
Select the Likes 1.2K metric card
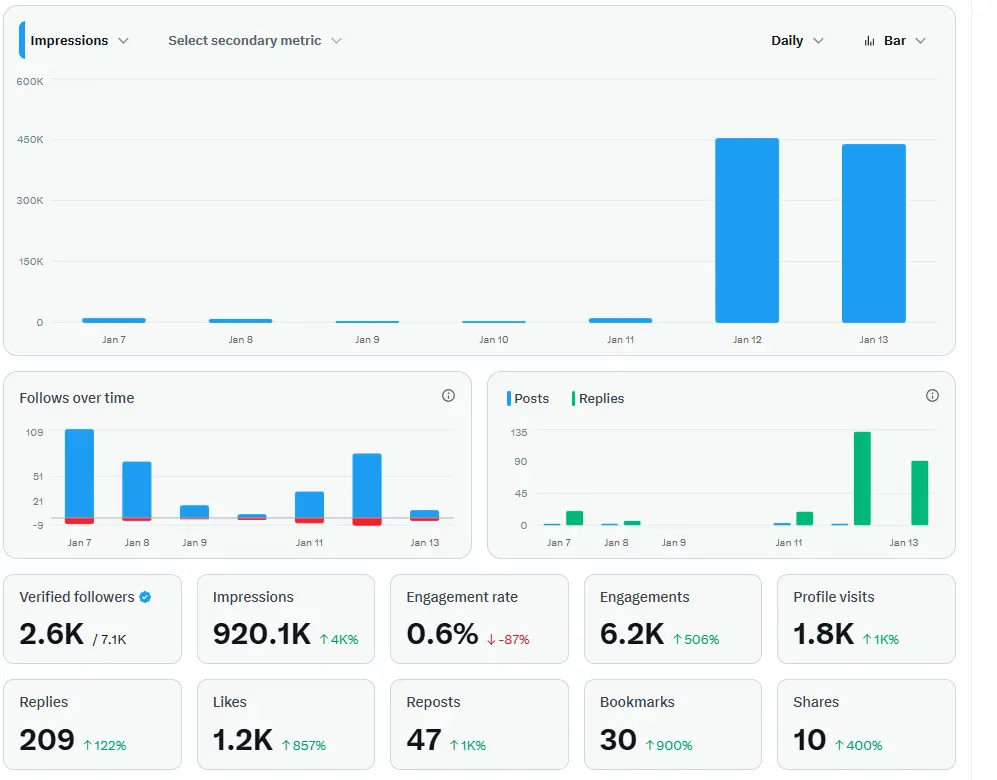(285, 725)
